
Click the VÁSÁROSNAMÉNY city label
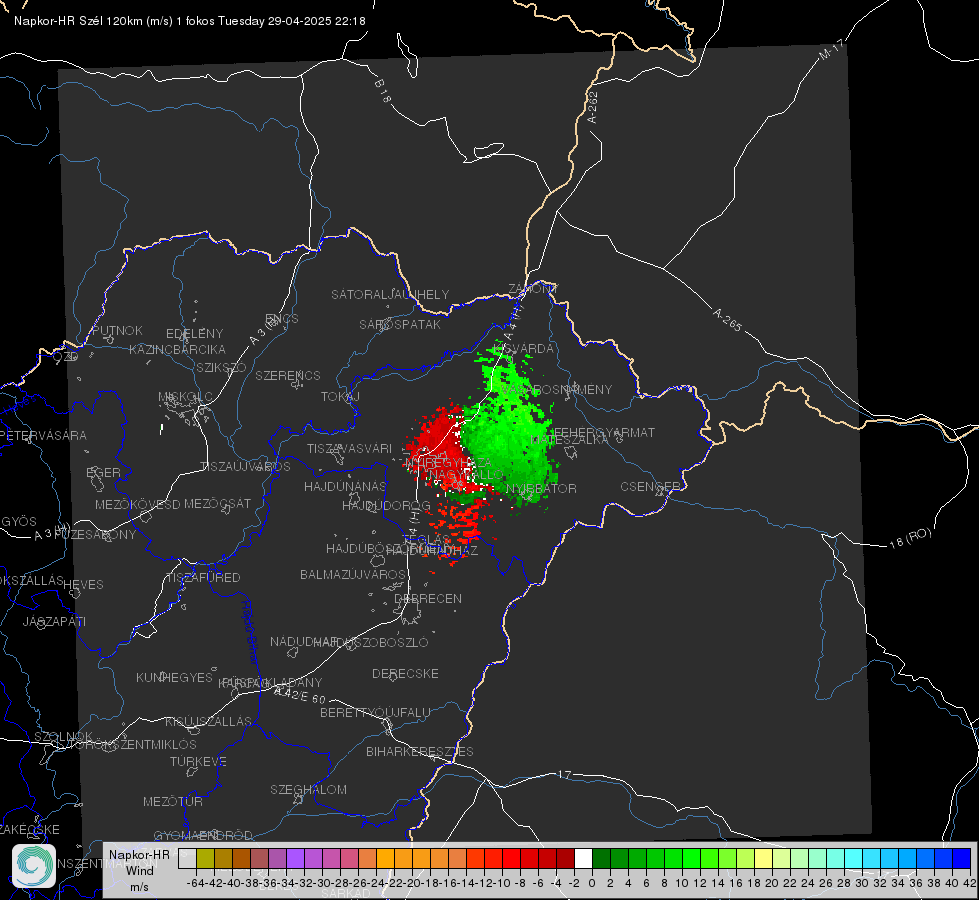pyautogui.click(x=557, y=389)
